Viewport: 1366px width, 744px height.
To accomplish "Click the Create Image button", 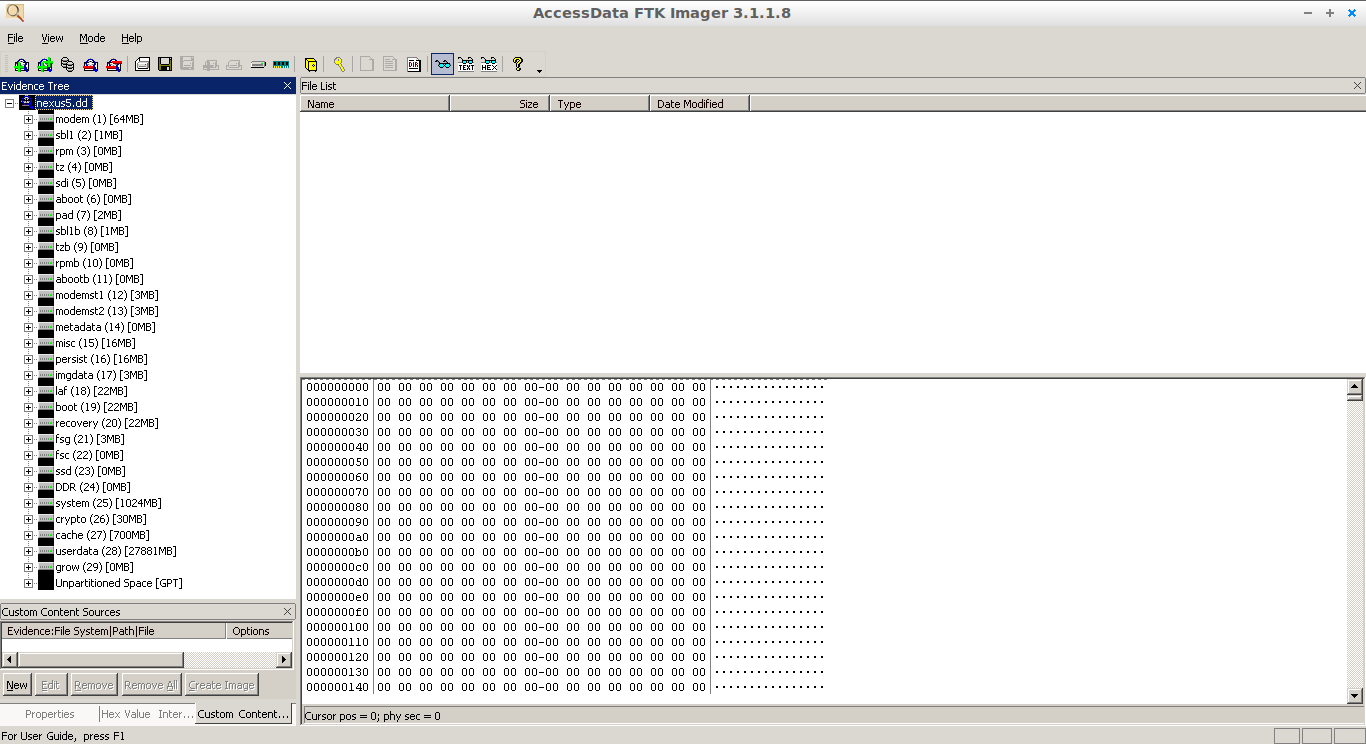I will [221, 685].
